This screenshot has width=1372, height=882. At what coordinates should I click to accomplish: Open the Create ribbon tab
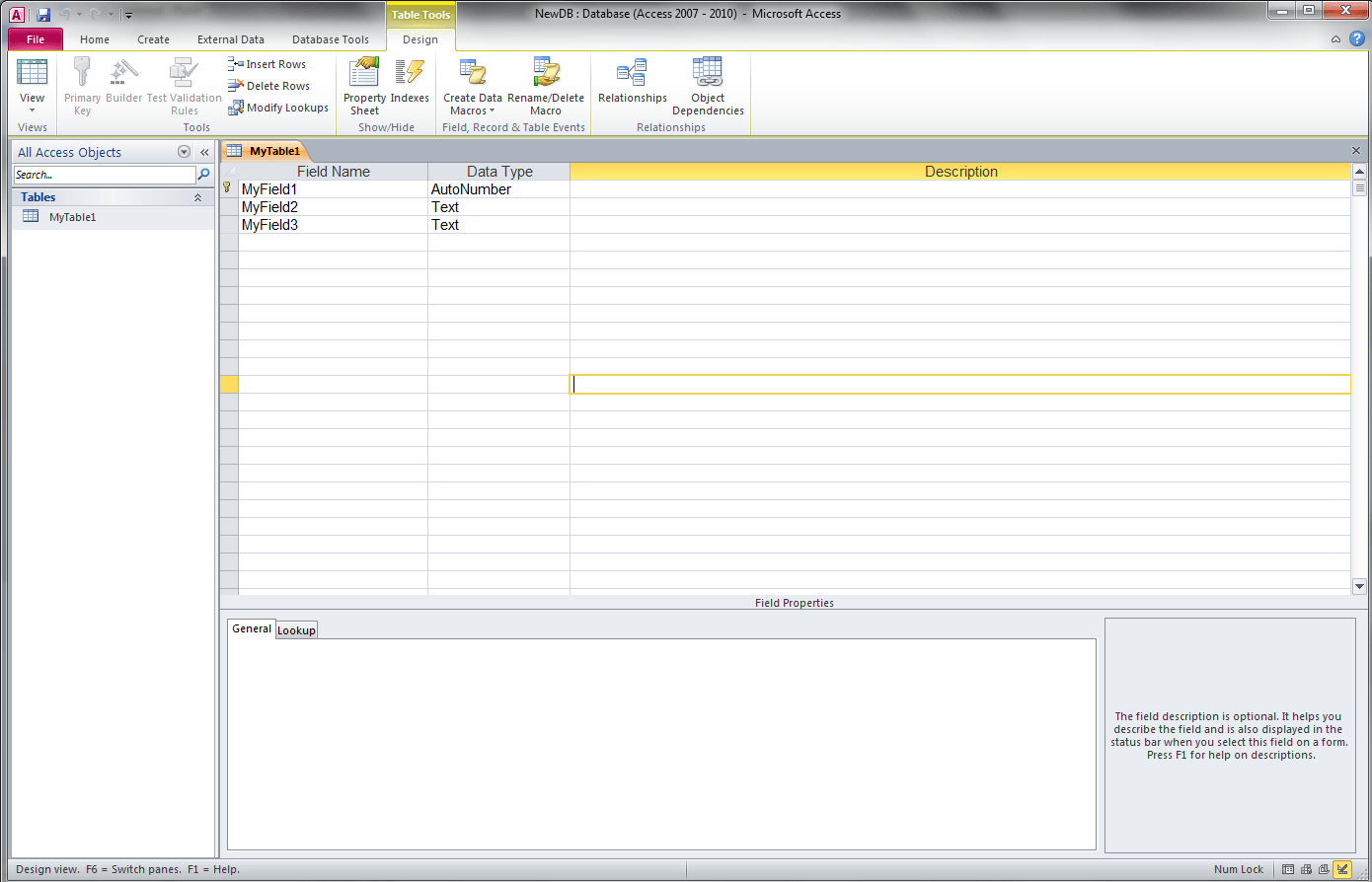153,39
